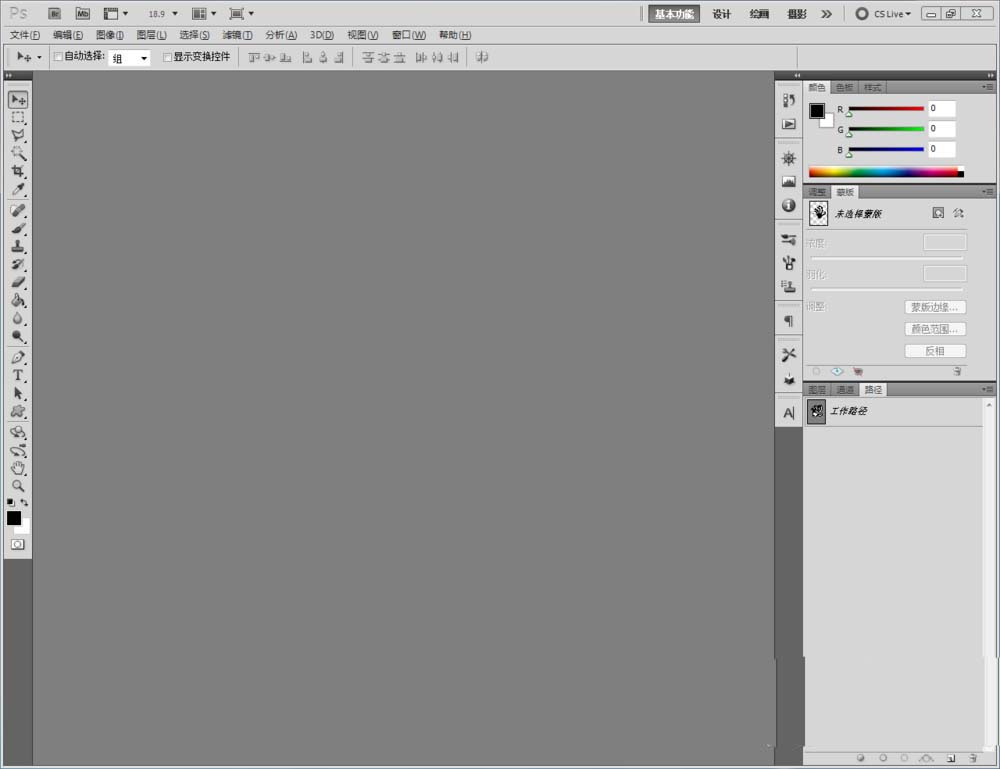
Task: Select the Zoom tool
Action: pos(18,486)
